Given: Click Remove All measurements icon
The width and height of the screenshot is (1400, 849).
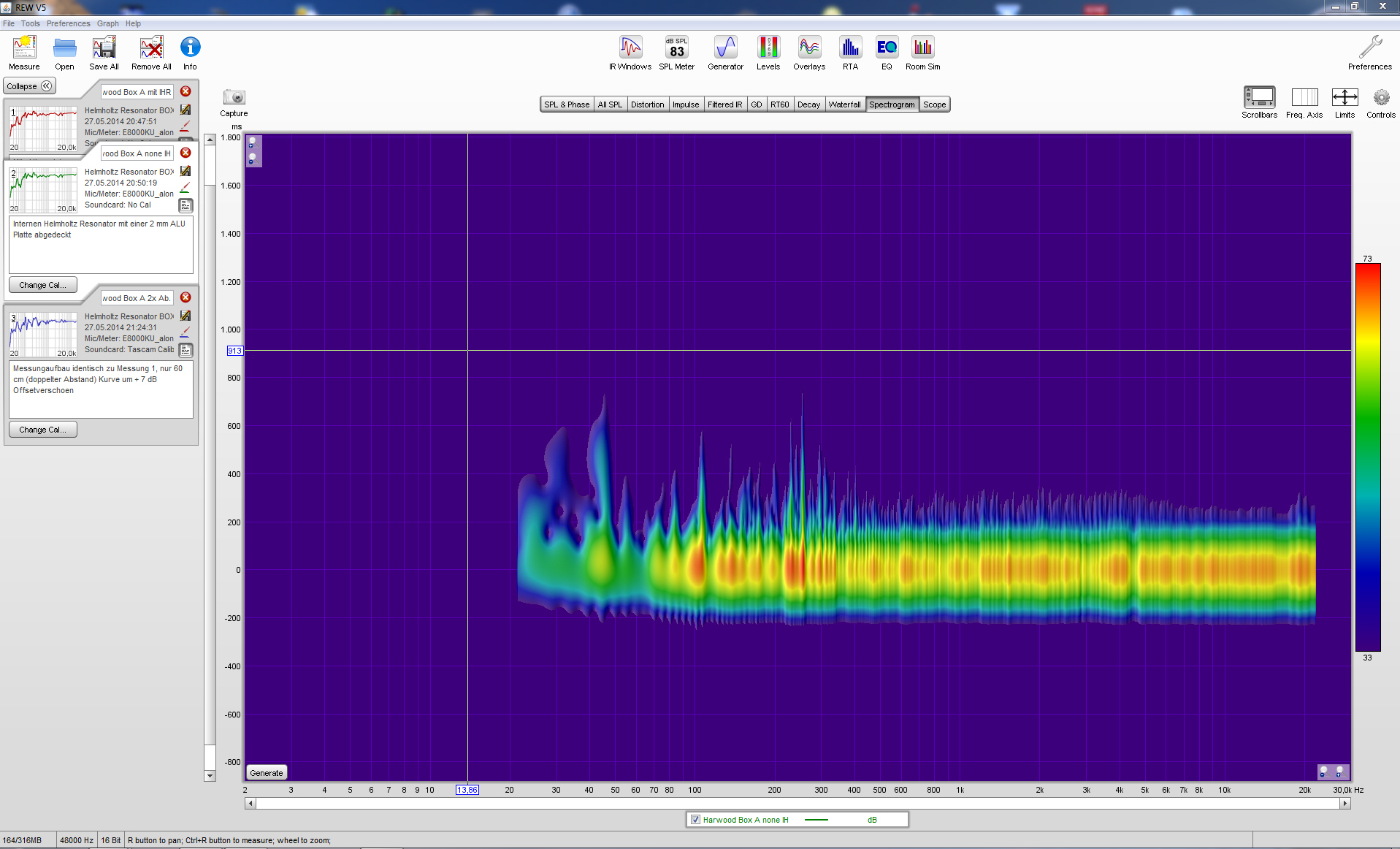Looking at the screenshot, I should pyautogui.click(x=151, y=53).
